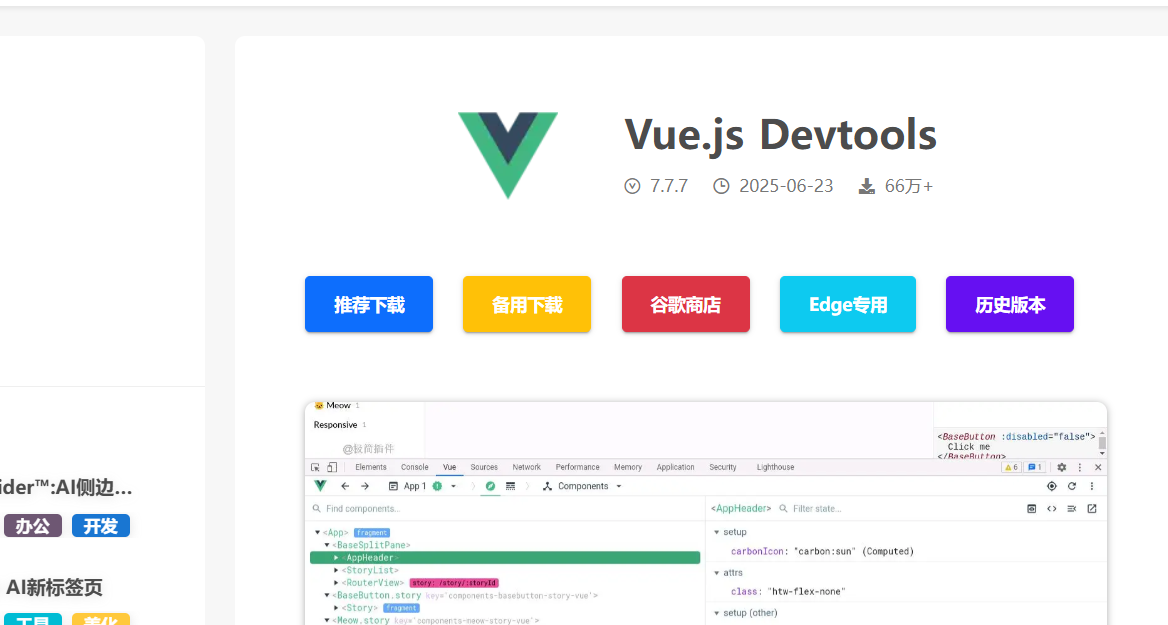1168x625 pixels.
Task: Collapse the <BaseButton.story> node
Action: pos(326,595)
